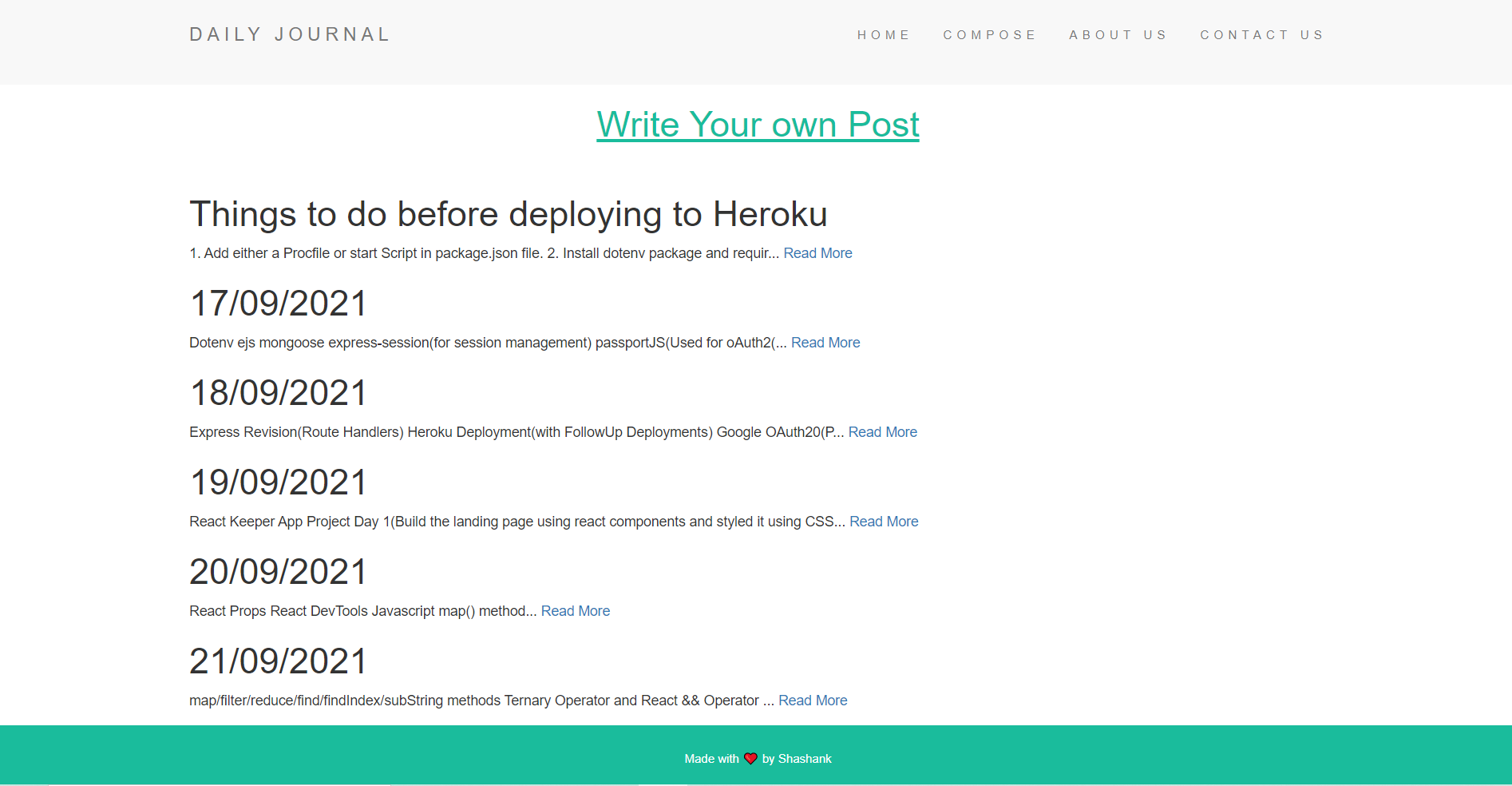Open the Compose navigation item
Viewport: 1512px width, 786px height.
coord(990,35)
